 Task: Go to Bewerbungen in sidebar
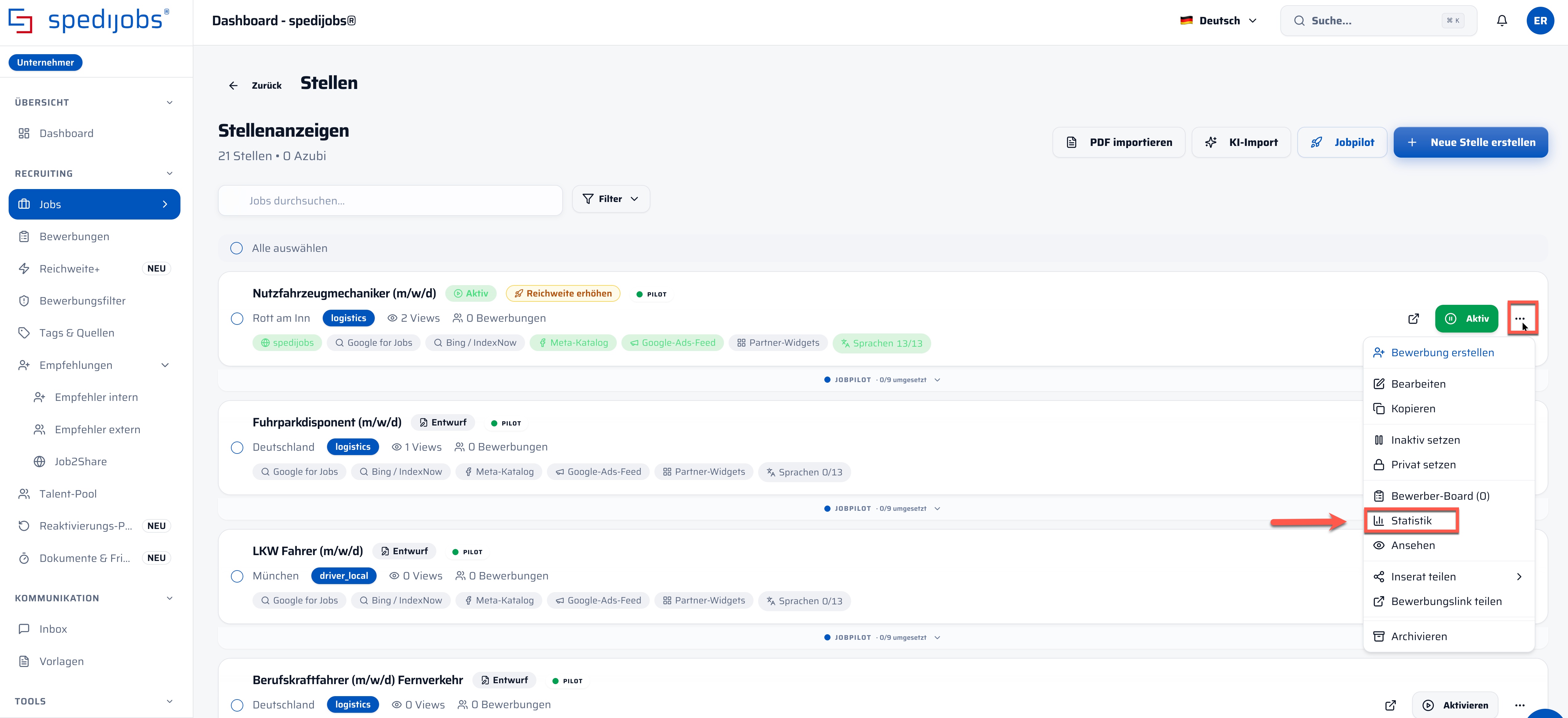94,237
